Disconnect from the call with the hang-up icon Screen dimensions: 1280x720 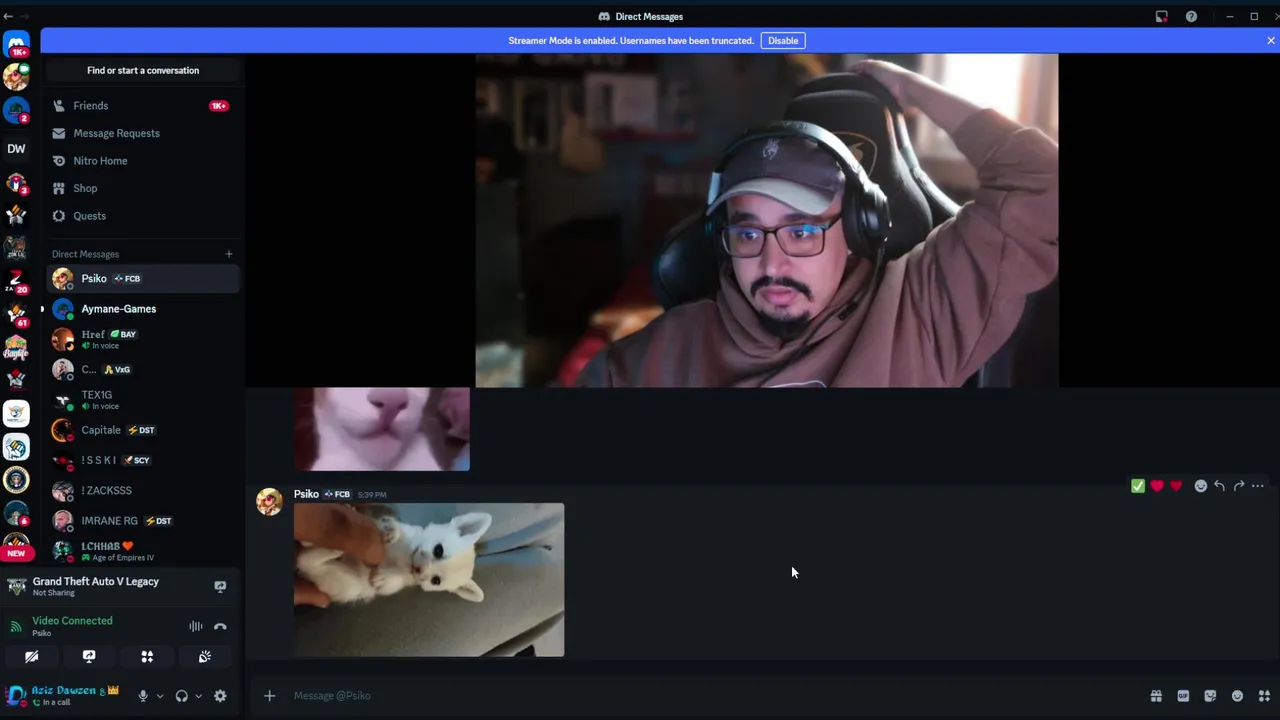point(220,627)
